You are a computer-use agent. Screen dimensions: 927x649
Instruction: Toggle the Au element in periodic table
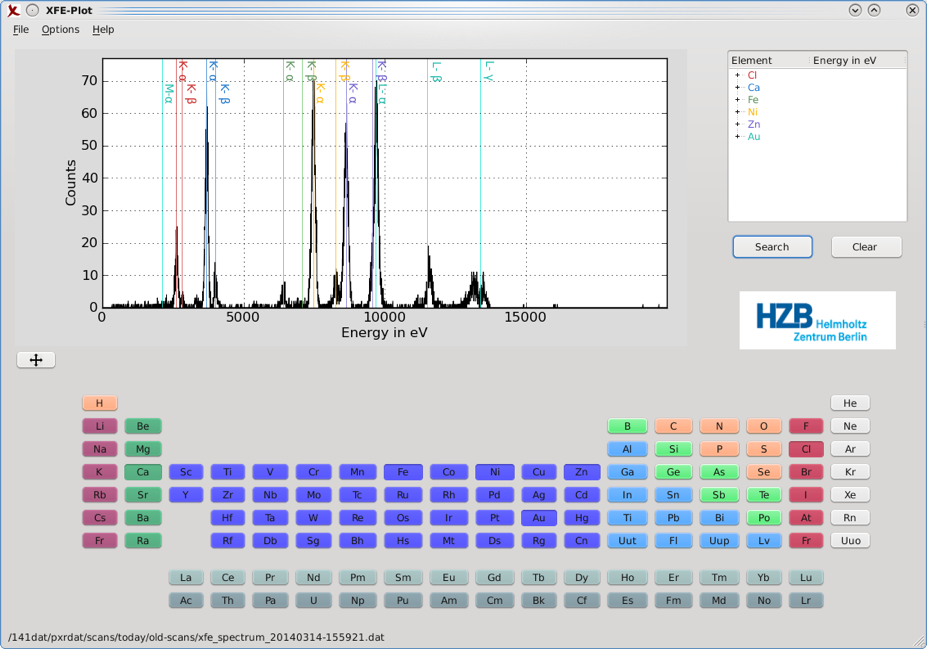(539, 518)
